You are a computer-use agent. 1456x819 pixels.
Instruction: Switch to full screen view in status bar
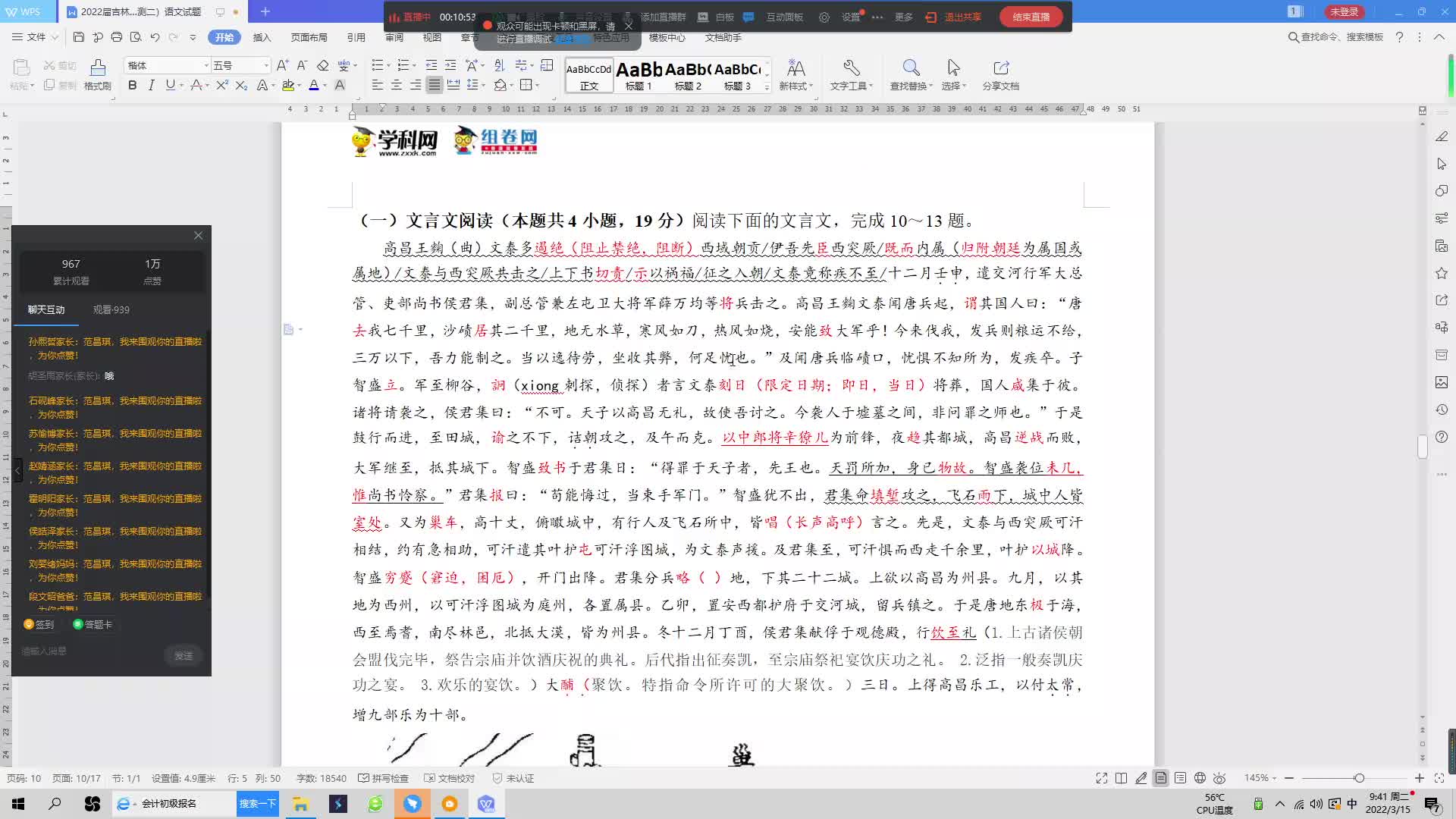[1101, 778]
